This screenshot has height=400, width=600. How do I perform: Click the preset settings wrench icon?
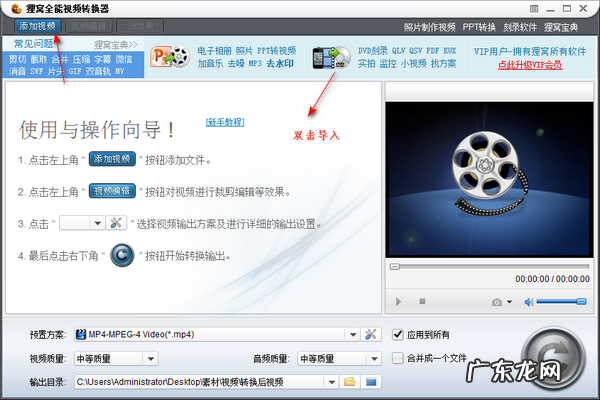(370, 335)
